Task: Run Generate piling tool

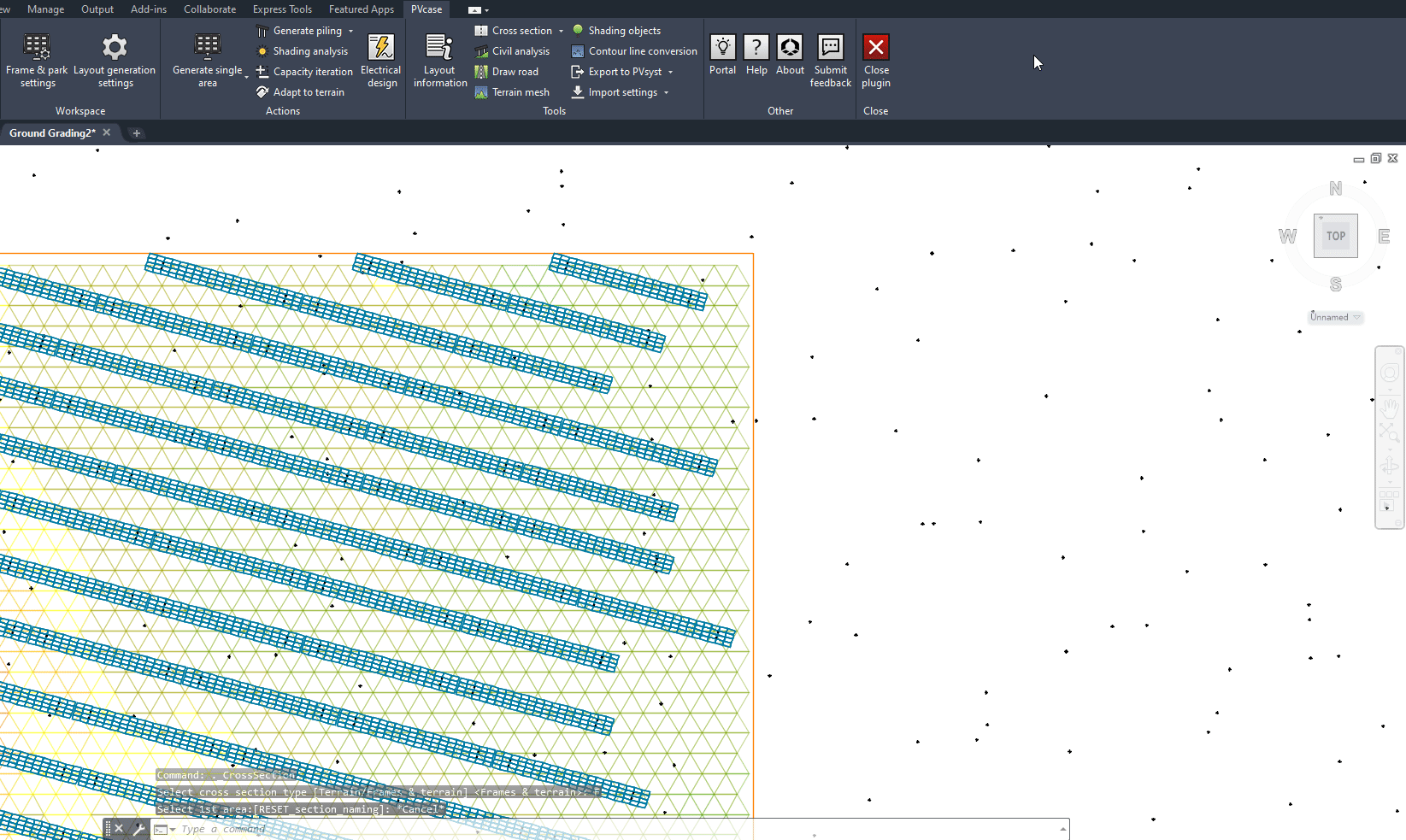Action: [x=300, y=31]
